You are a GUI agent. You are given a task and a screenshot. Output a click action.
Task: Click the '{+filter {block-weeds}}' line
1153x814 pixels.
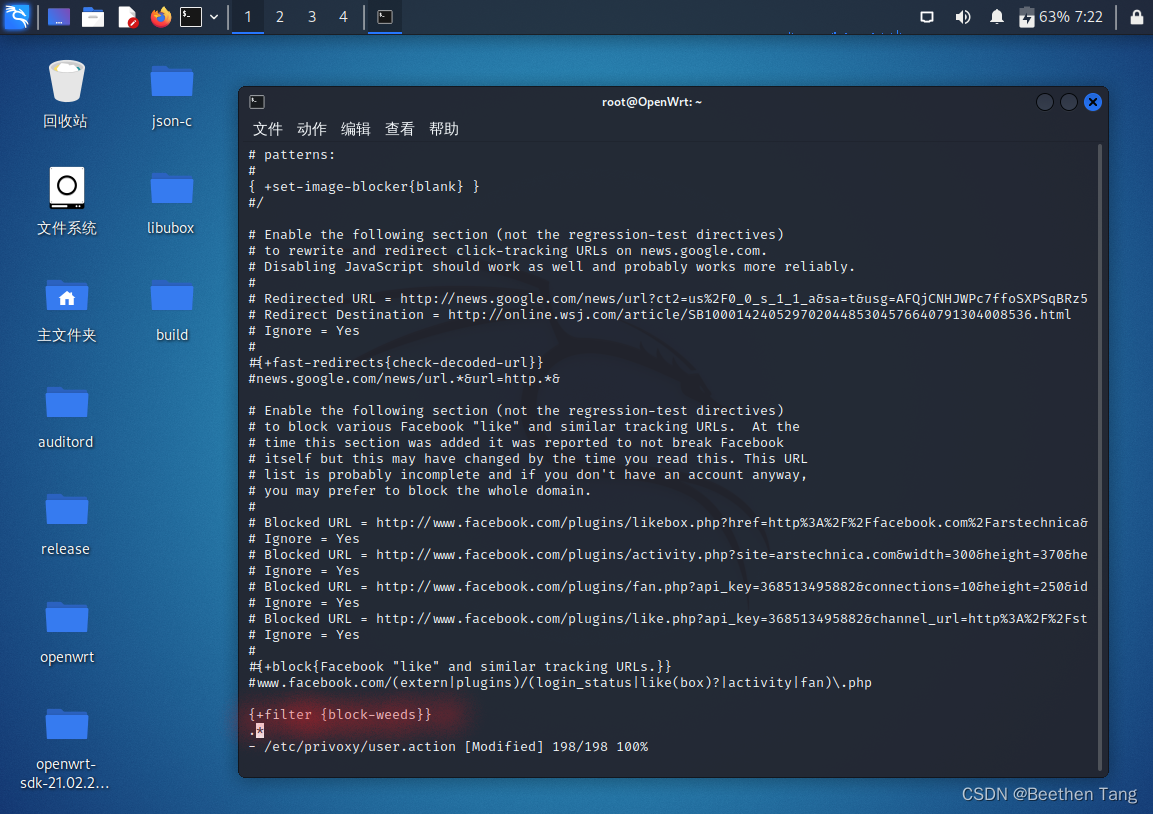pyautogui.click(x=340, y=714)
